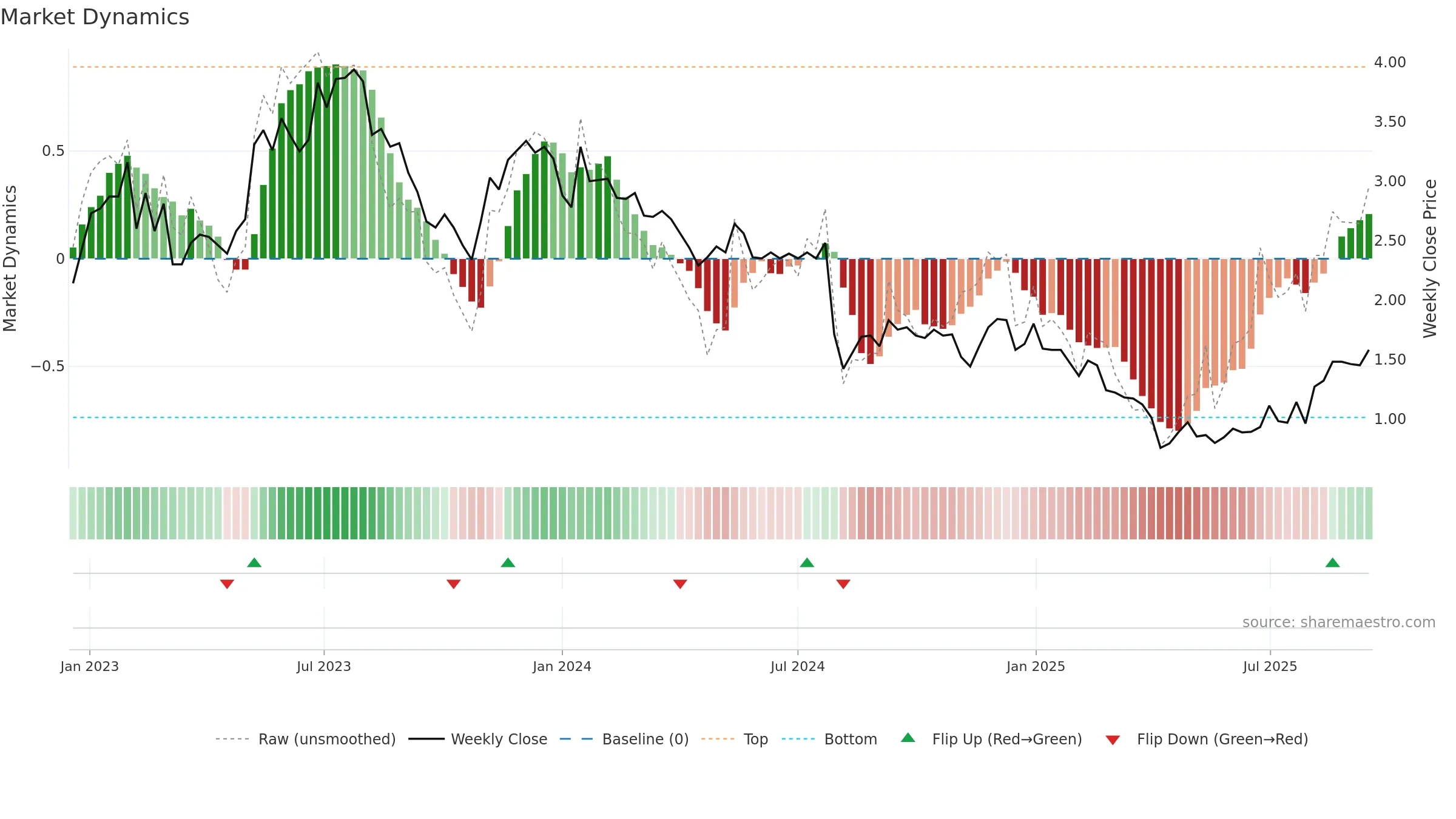Click the 3.00 price axis label
This screenshot has width=1456, height=819.
point(1390,181)
